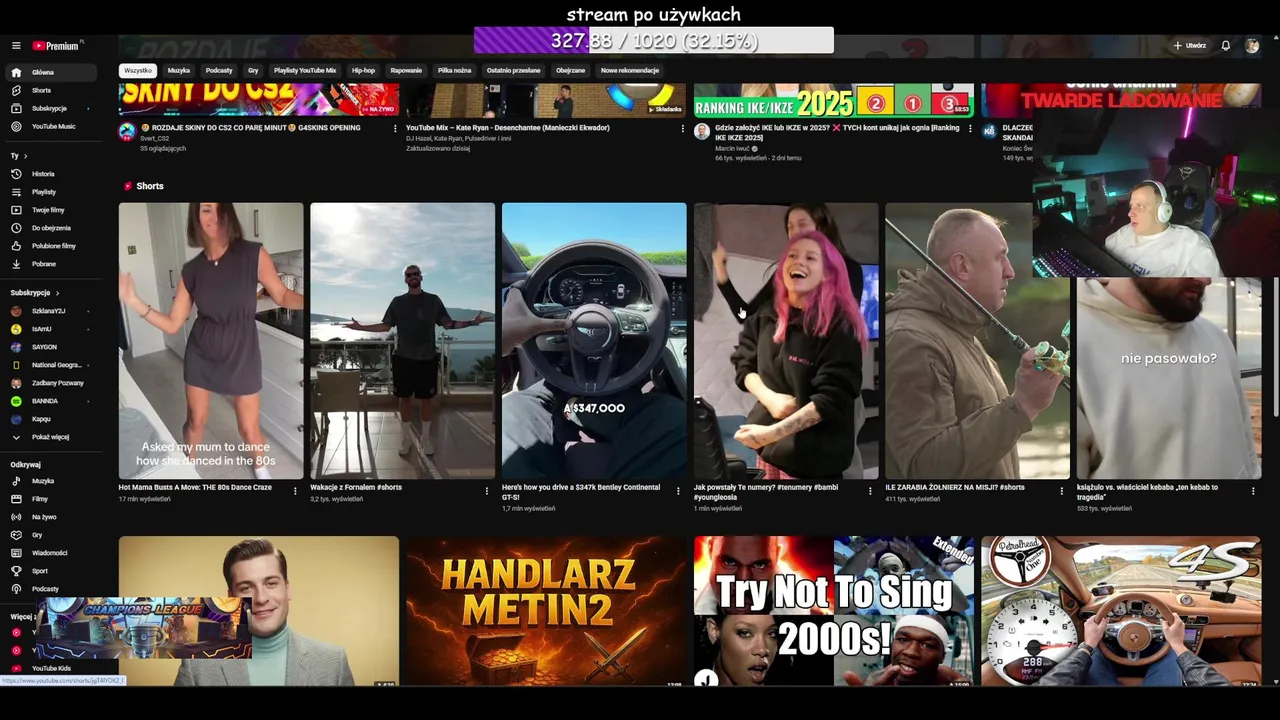Open the Gry gaming icon in sidebar
This screenshot has height=720, width=1280.
coord(16,535)
